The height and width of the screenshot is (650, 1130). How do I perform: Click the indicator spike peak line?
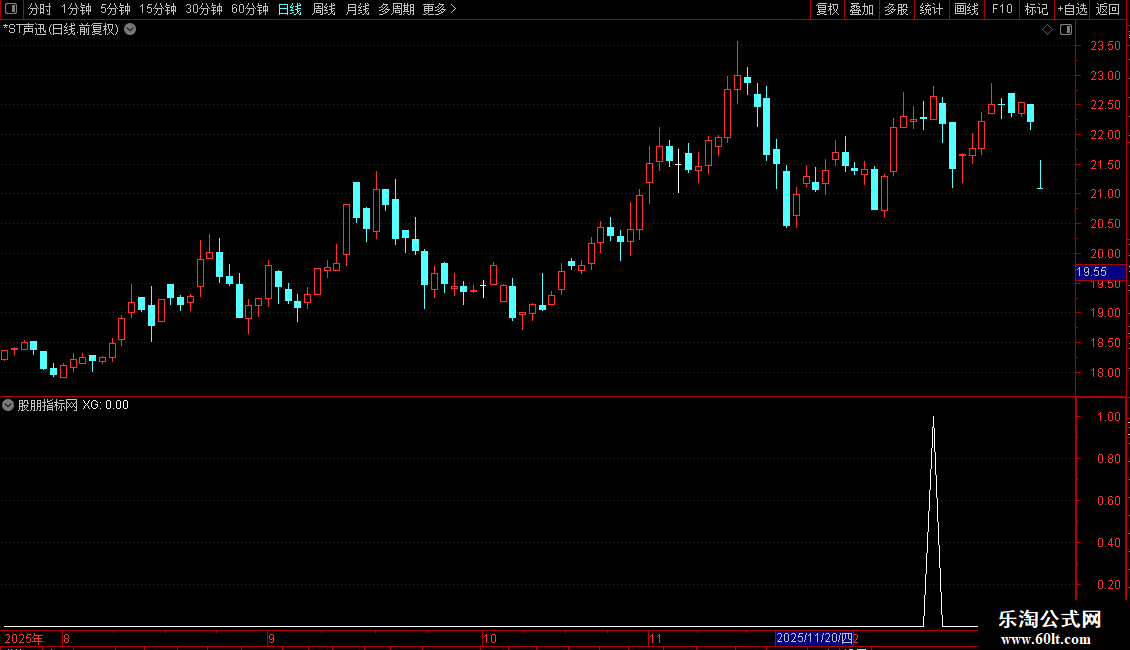click(933, 519)
